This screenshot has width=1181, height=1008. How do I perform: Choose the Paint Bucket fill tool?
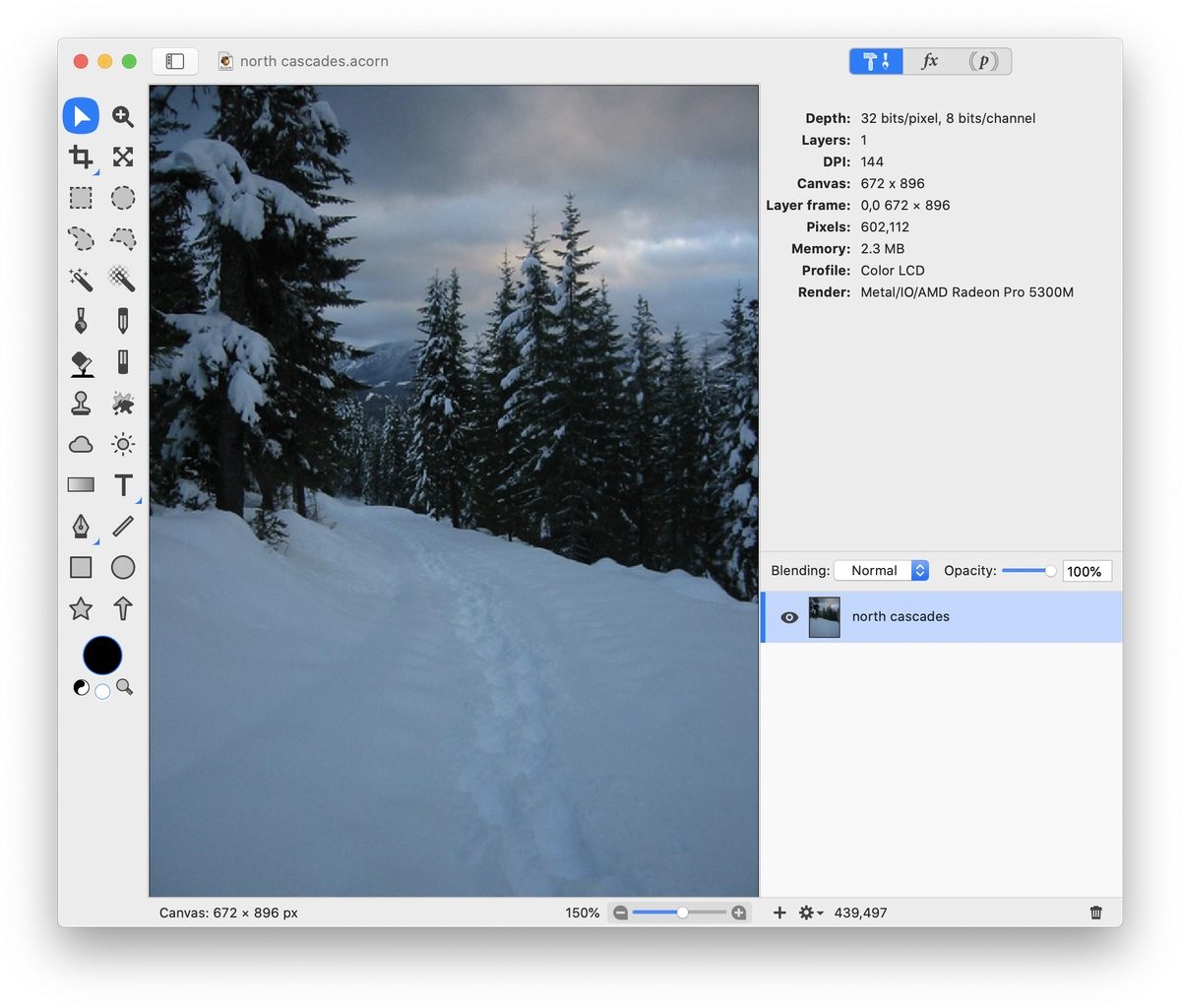82,363
